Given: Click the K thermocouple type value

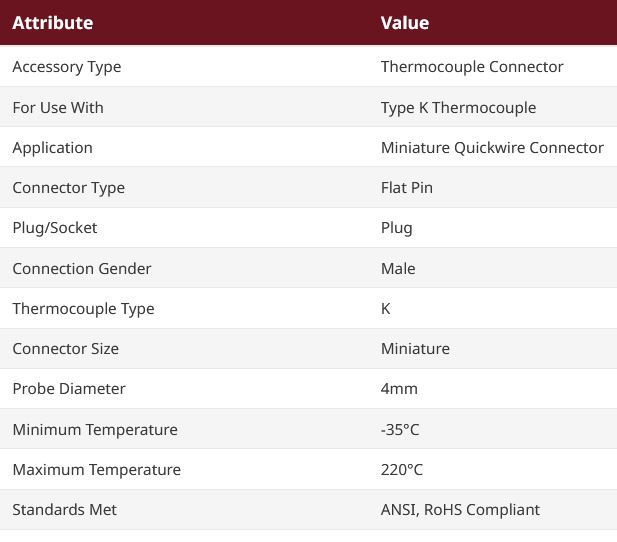Looking at the screenshot, I should tap(386, 309).
